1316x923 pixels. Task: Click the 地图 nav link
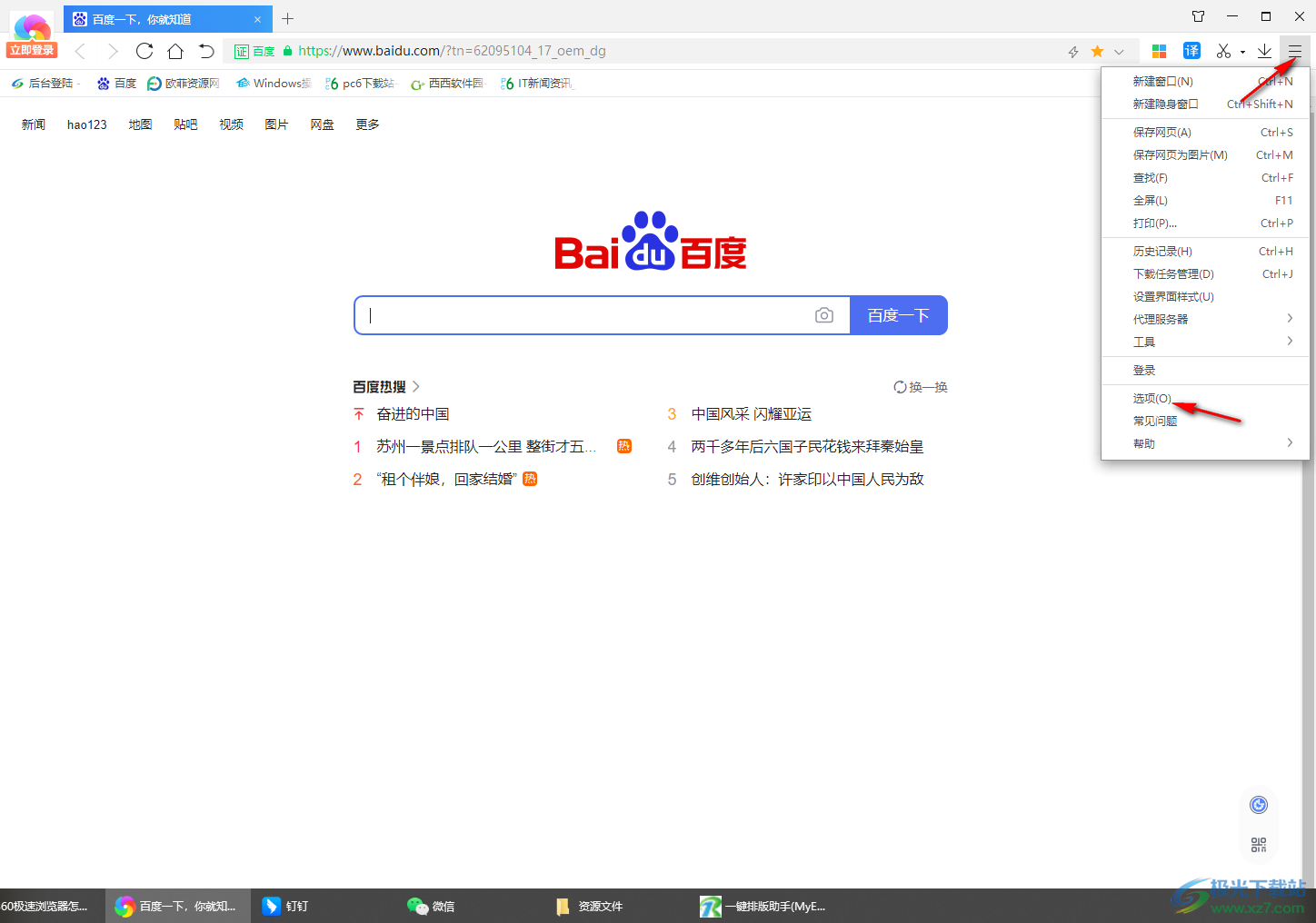(x=140, y=124)
